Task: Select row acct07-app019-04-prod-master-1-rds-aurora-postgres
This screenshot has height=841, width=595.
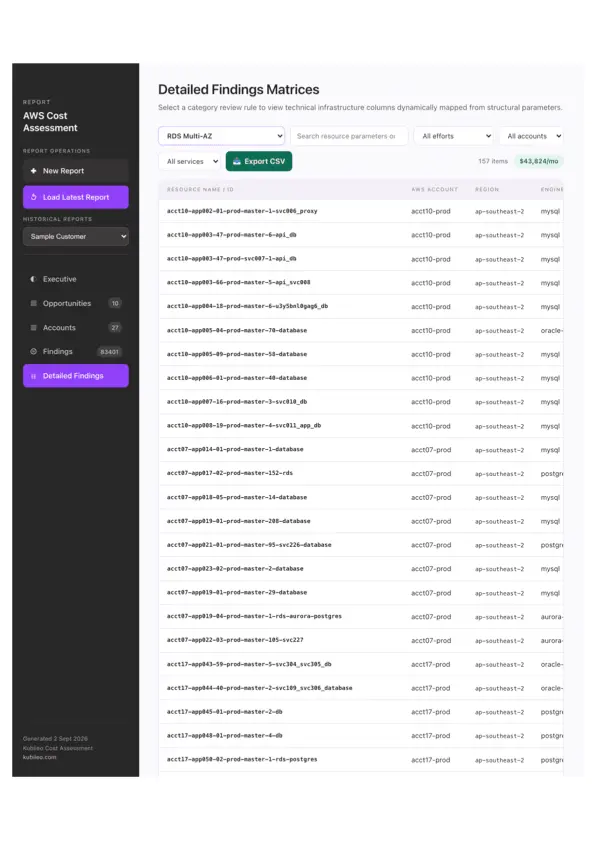Action: point(361,616)
